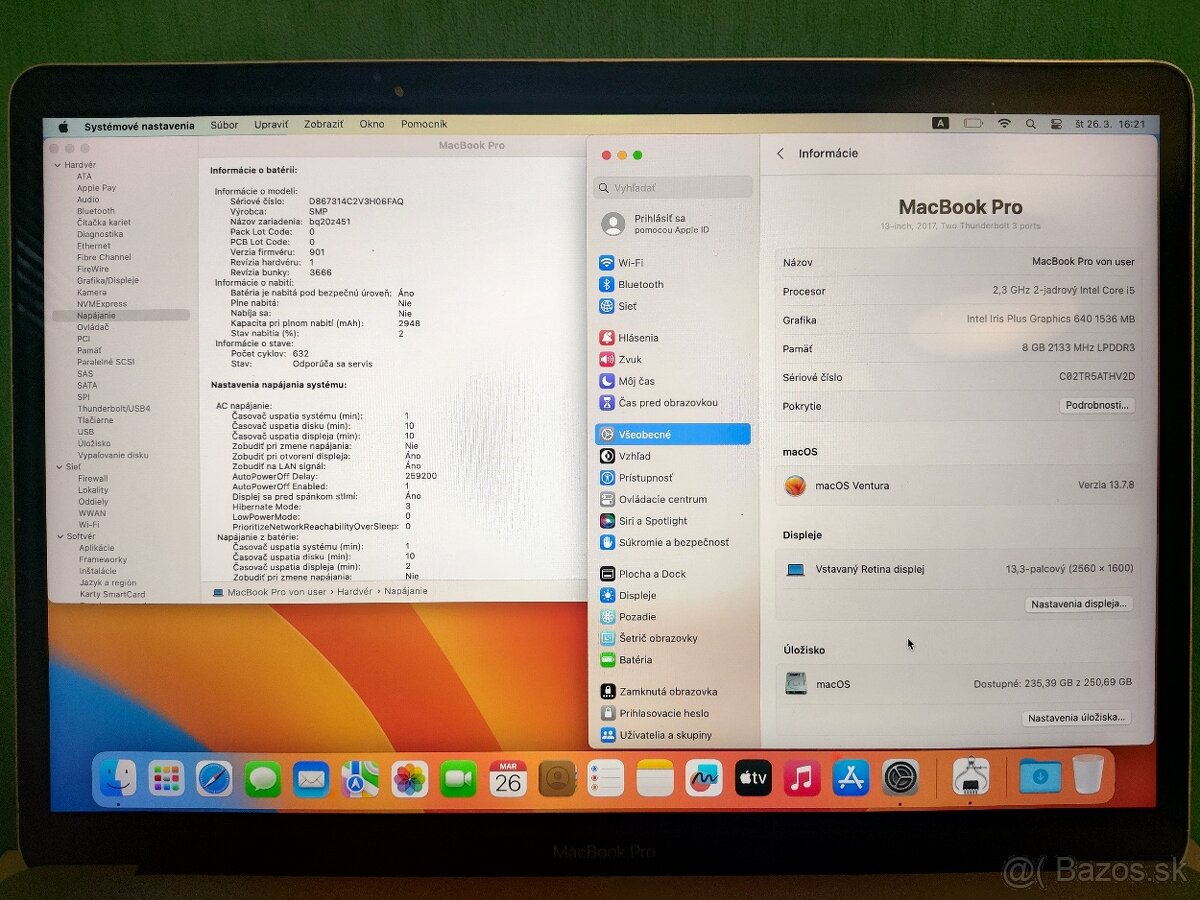Open the App Store from the Dock
This screenshot has height=900, width=1200.
click(851, 776)
